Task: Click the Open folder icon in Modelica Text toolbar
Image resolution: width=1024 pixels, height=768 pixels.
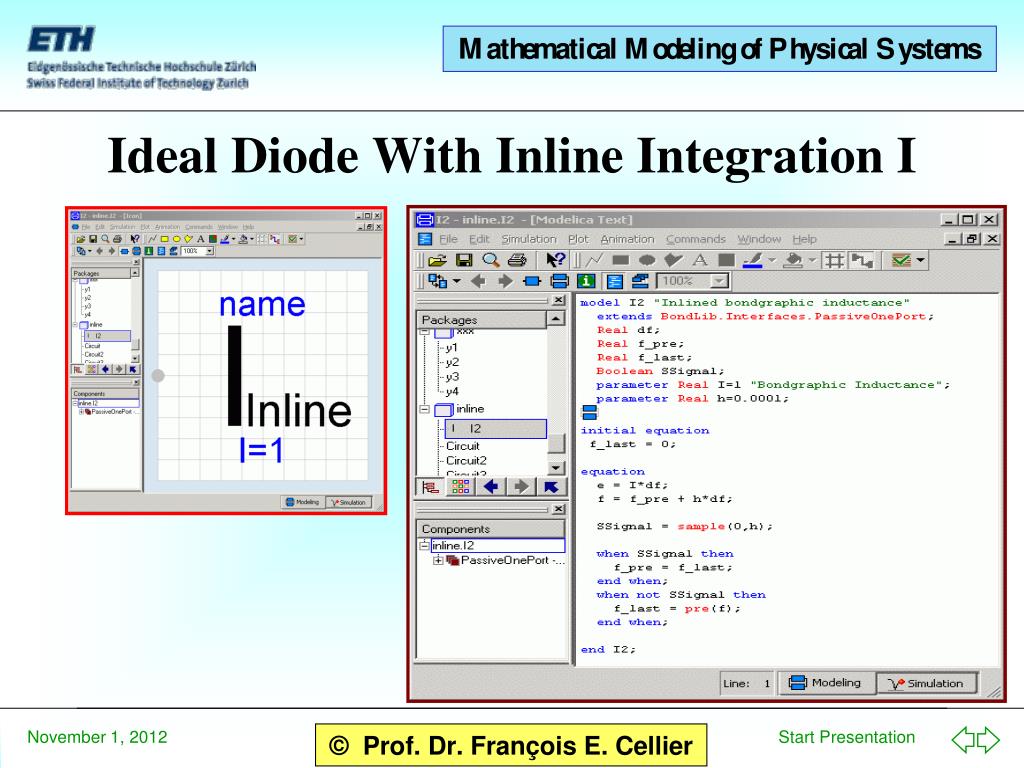Action: click(437, 261)
